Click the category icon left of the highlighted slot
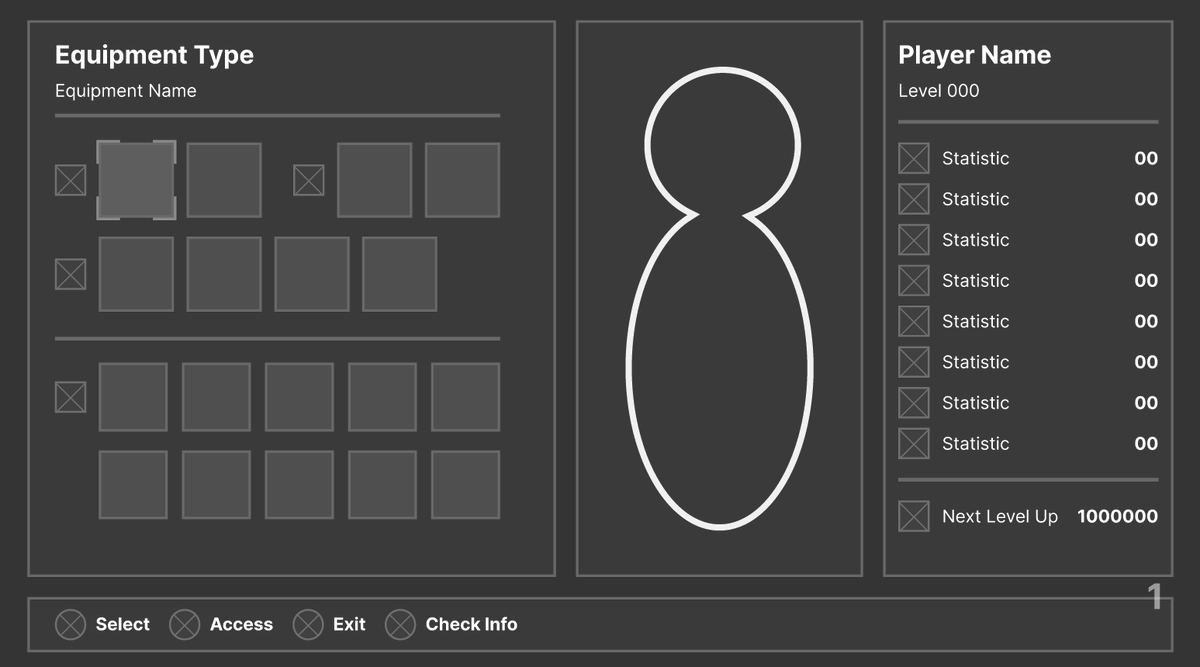 [x=70, y=180]
